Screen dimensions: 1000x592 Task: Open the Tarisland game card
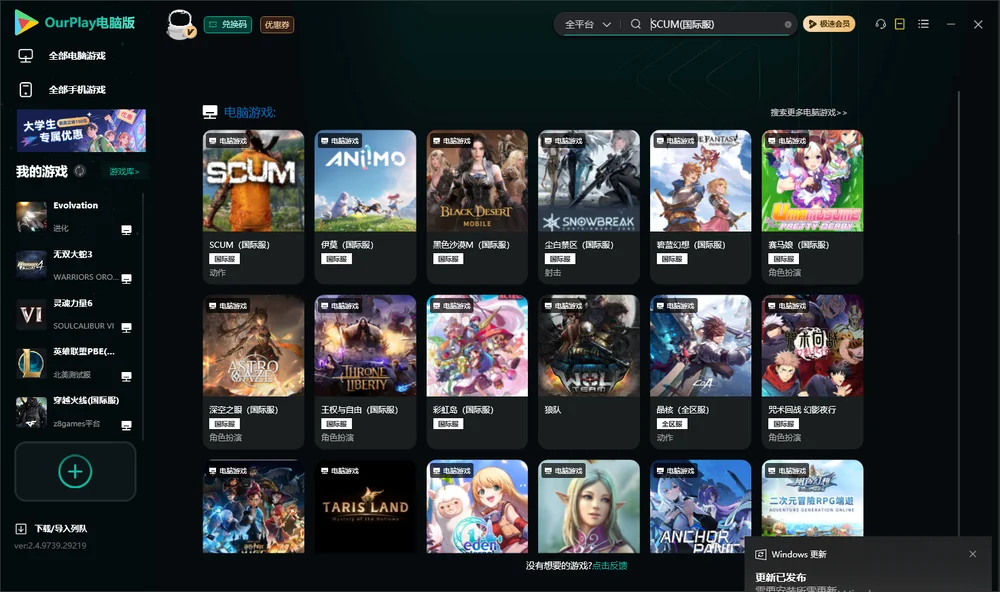[x=365, y=507]
